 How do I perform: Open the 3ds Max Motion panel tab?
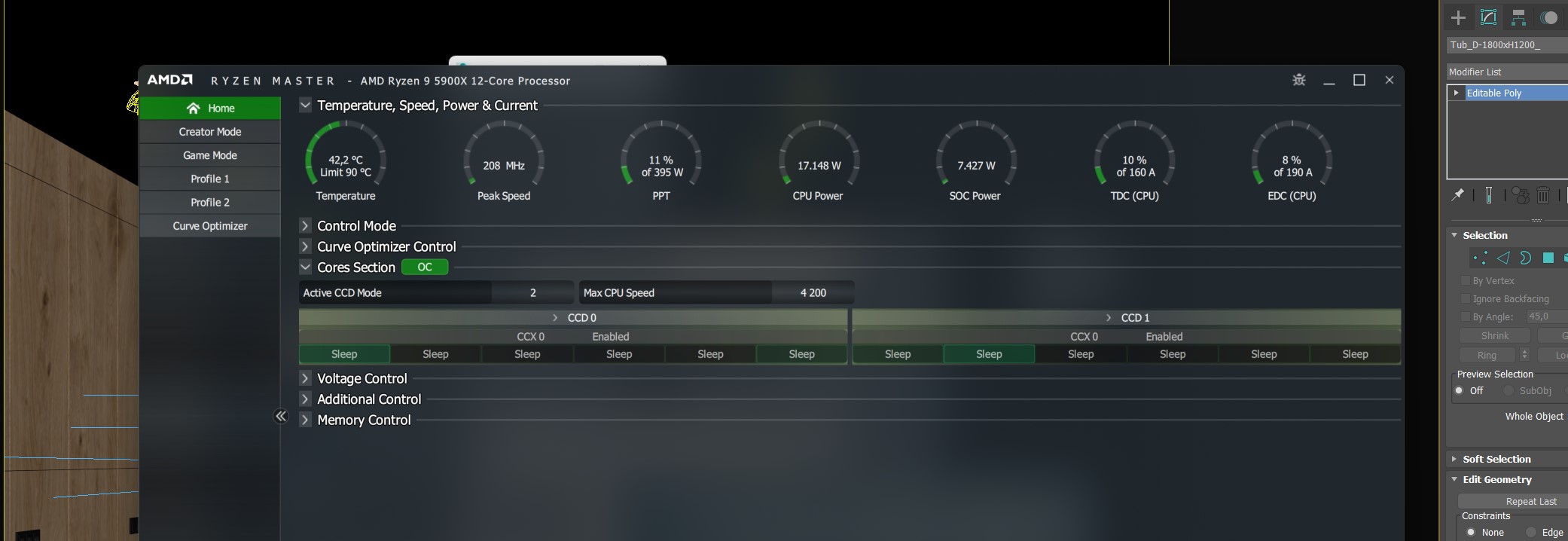point(1549,18)
